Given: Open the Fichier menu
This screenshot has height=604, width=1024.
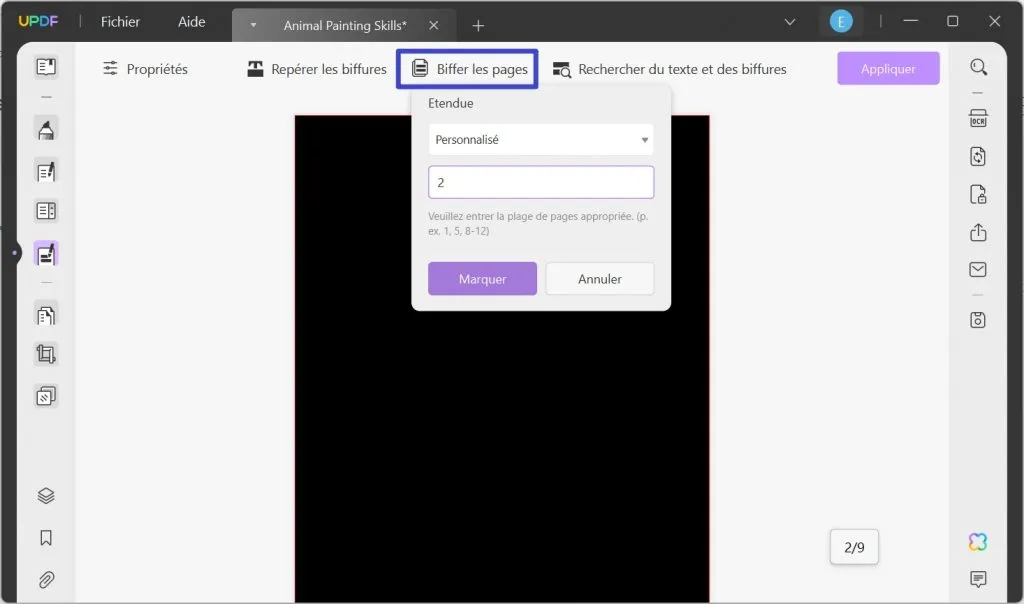Looking at the screenshot, I should pyautogui.click(x=118, y=21).
